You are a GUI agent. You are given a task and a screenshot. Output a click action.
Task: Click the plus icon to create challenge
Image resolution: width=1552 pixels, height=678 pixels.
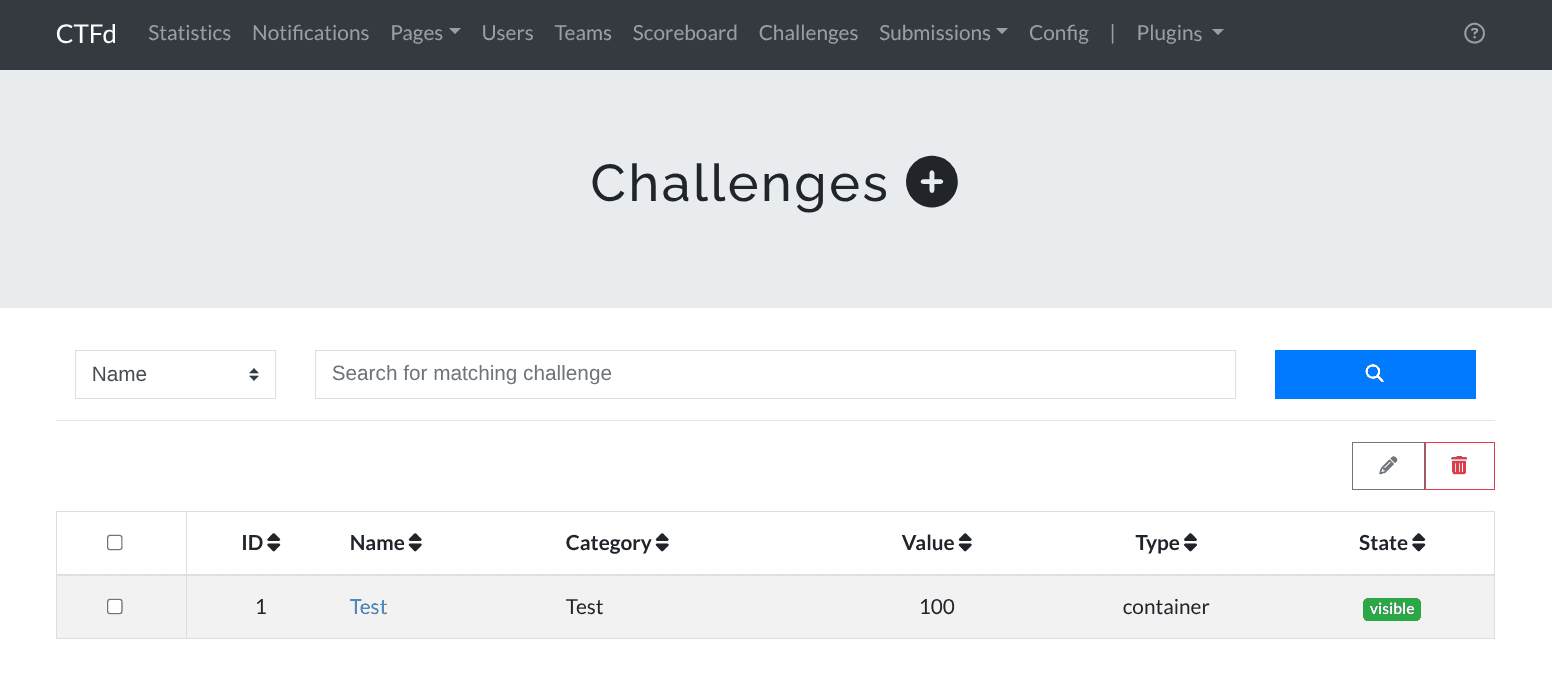coord(931,182)
